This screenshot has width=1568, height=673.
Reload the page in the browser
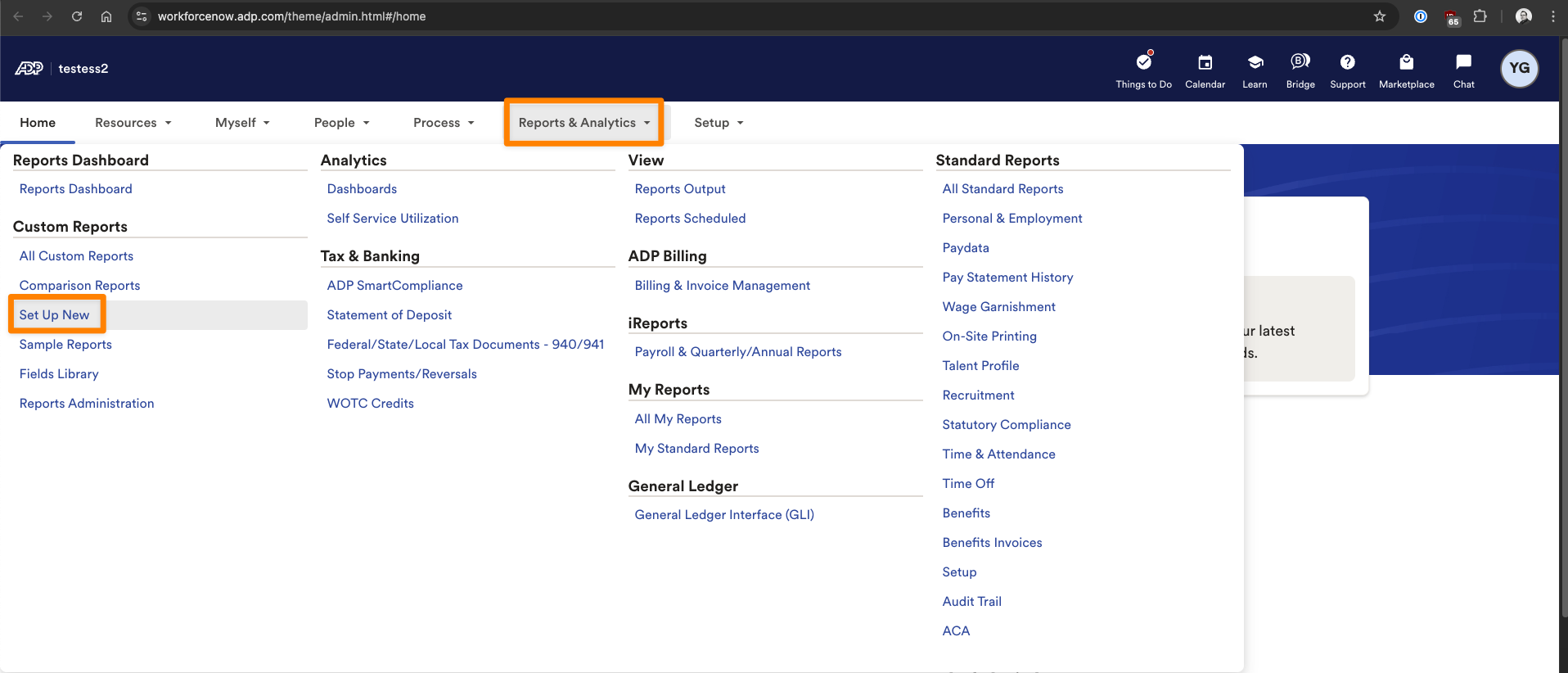coord(77,16)
